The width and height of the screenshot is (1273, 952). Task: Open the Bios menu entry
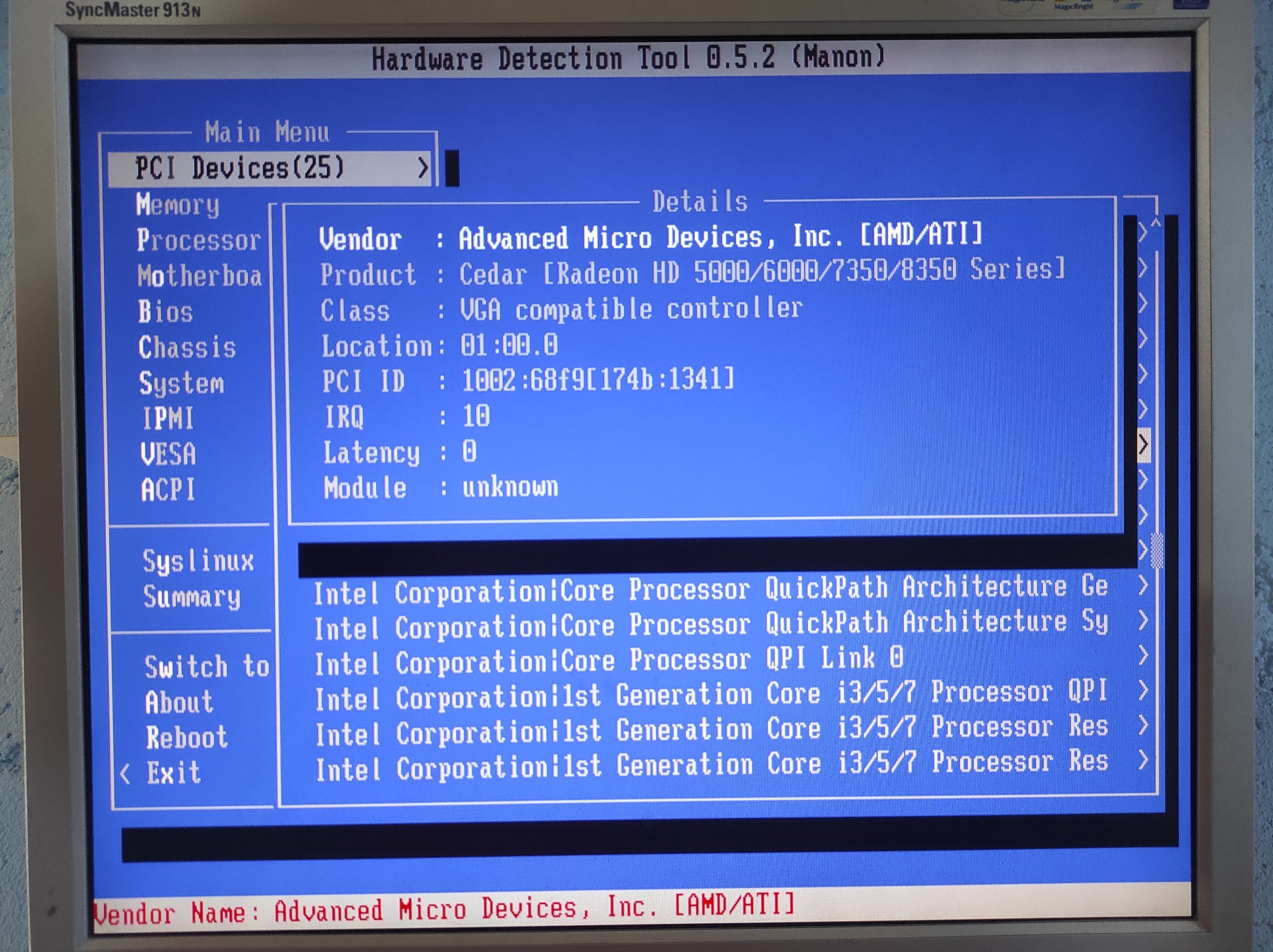tap(166, 312)
